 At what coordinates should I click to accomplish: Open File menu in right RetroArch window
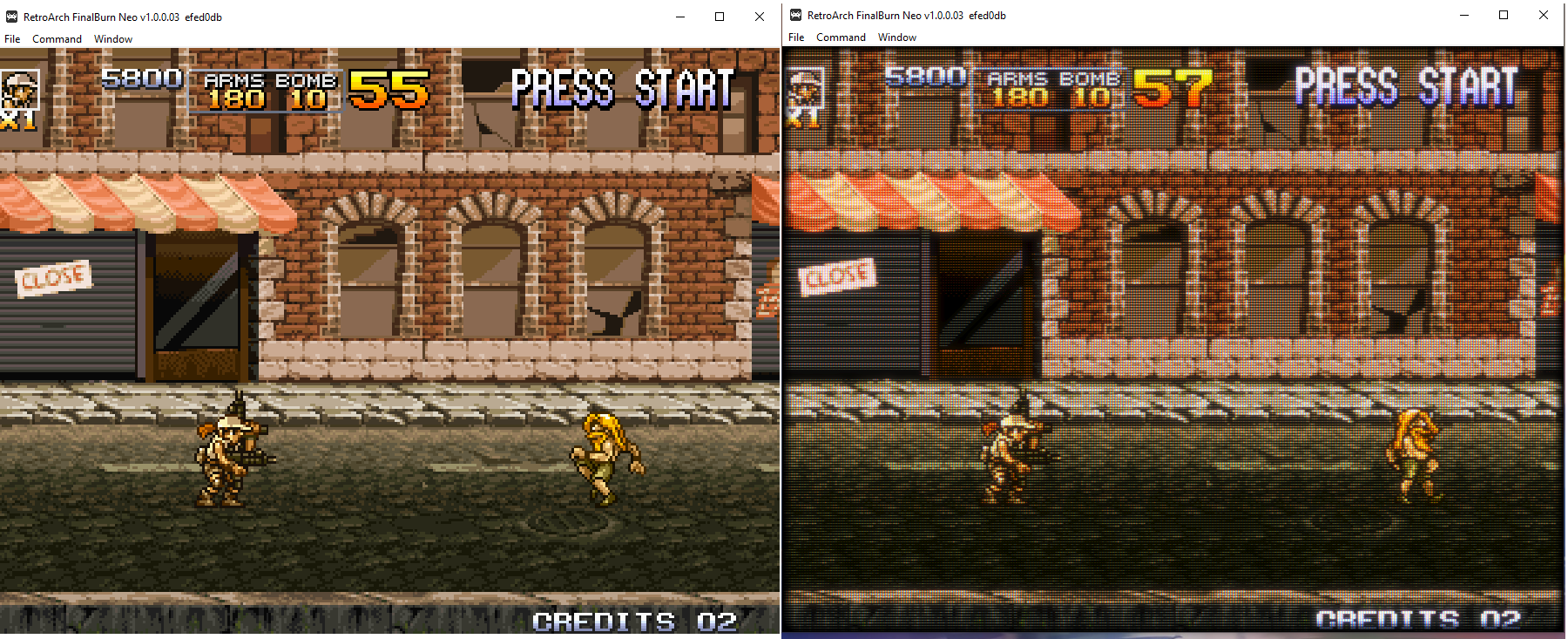tap(796, 37)
